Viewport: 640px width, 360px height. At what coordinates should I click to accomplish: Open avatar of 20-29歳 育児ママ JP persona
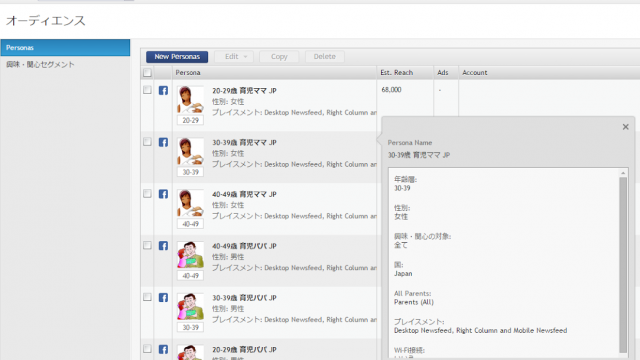(x=190, y=100)
